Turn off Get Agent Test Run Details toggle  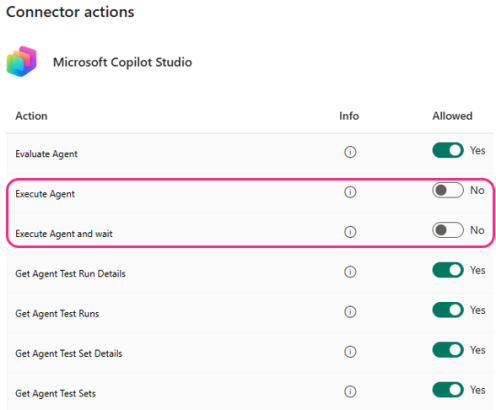click(x=448, y=270)
